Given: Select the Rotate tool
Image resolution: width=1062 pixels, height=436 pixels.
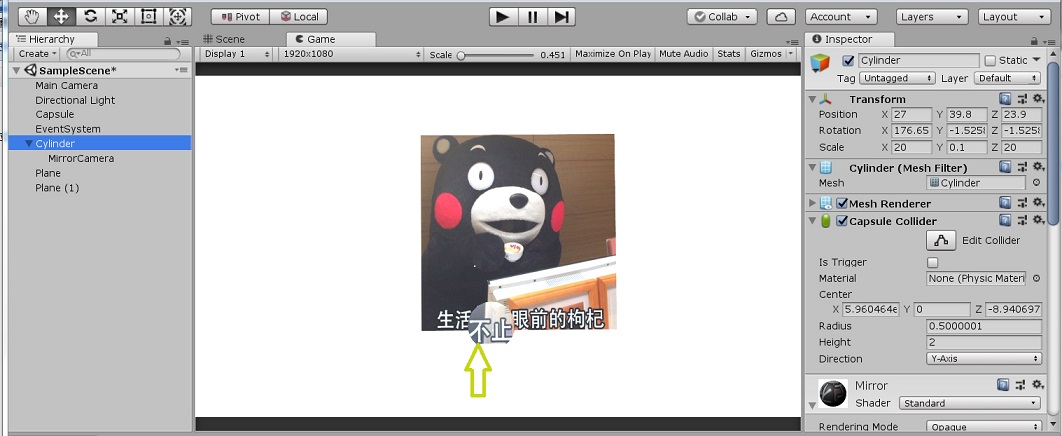Looking at the screenshot, I should (90, 16).
